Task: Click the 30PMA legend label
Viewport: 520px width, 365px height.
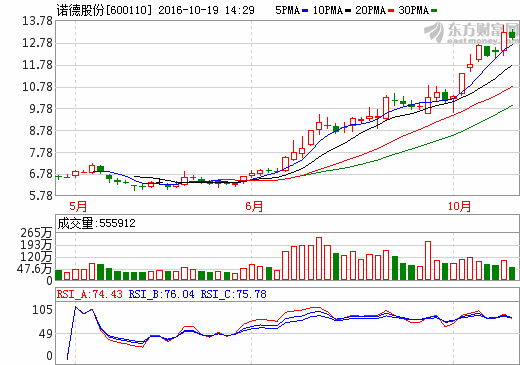Action: pos(414,10)
